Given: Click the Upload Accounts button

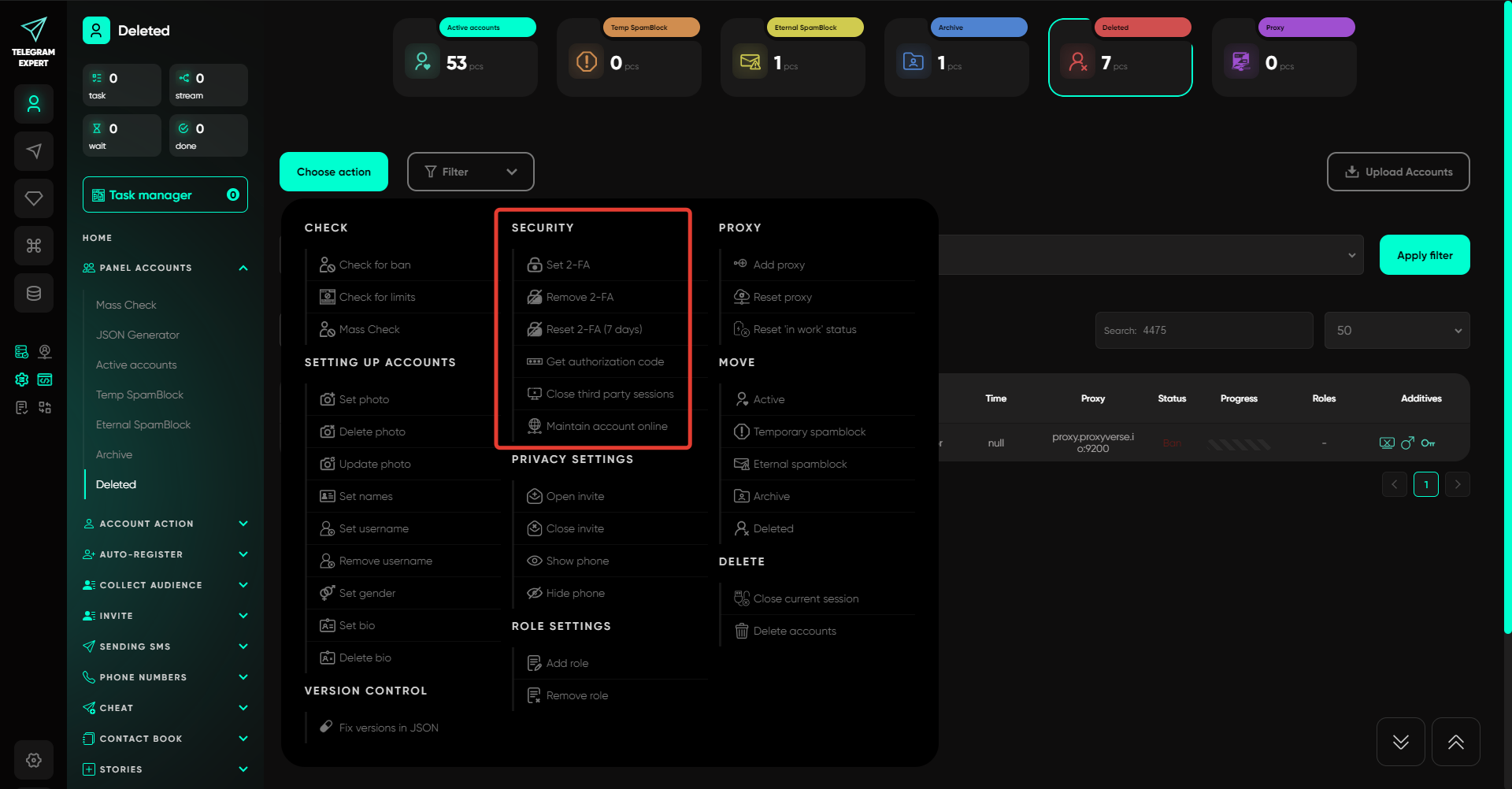Looking at the screenshot, I should [x=1398, y=172].
